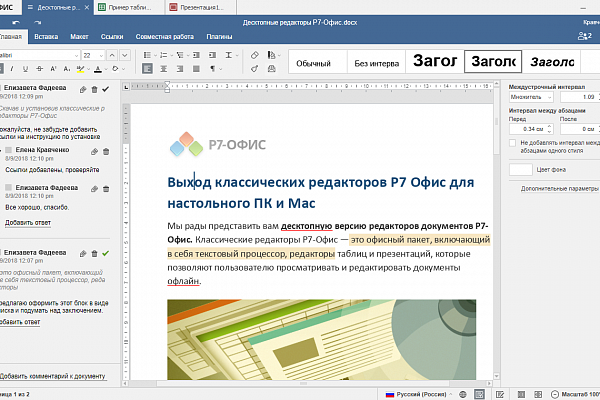Image resolution: width=600 pixels, height=400 pixels.
Task: Apply italic formatting
Action: tap(12, 69)
